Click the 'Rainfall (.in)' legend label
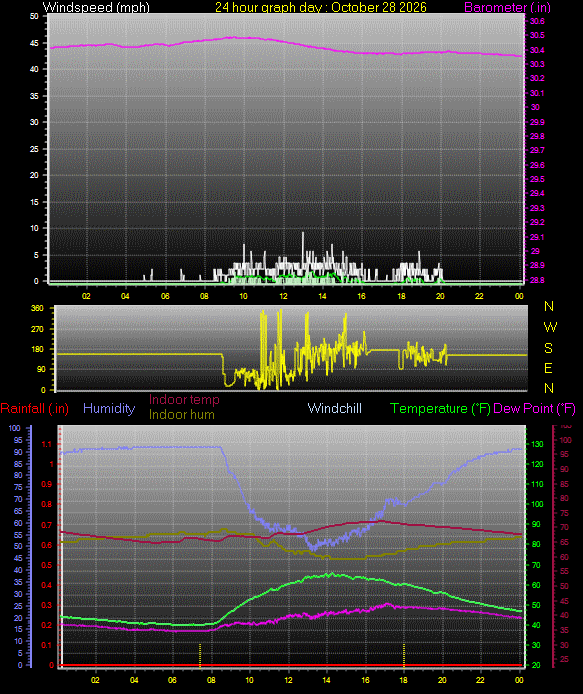This screenshot has width=583, height=694. click(35, 408)
